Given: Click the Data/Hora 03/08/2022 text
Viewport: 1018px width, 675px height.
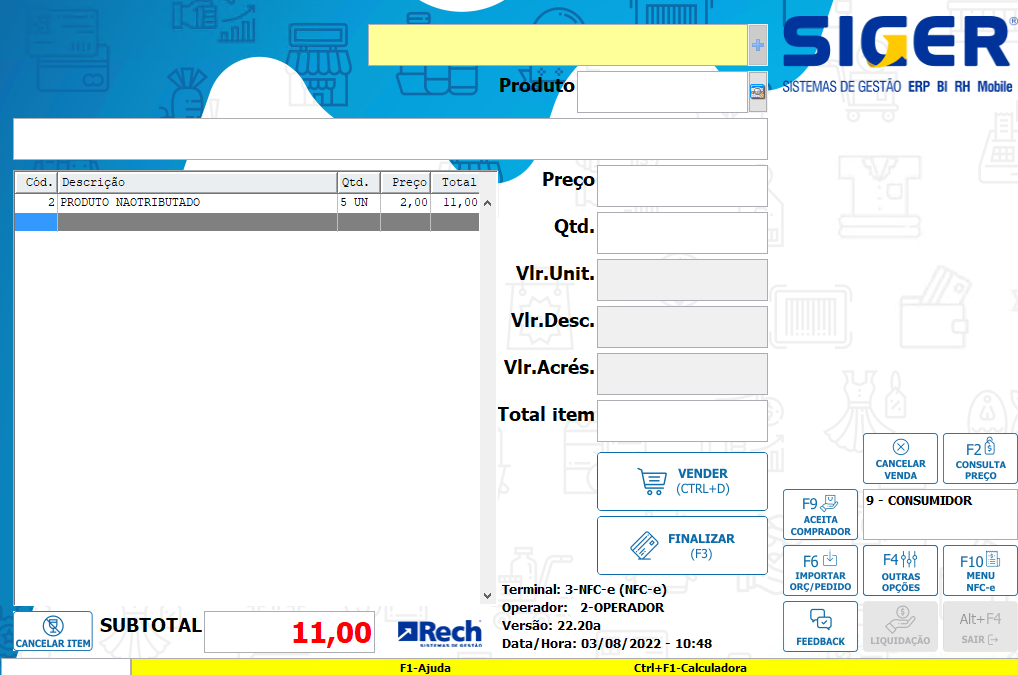Looking at the screenshot, I should pos(607,644).
